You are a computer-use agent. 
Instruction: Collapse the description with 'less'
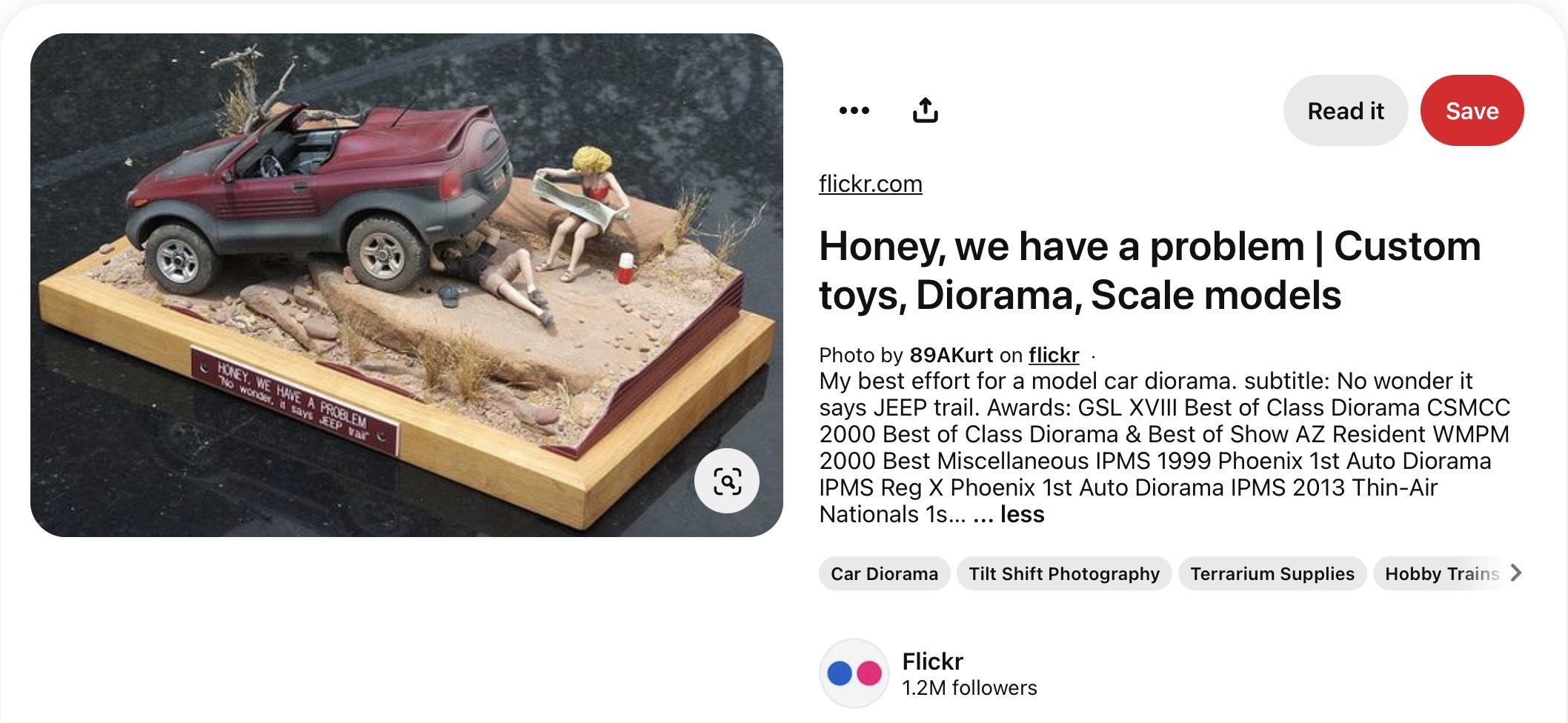[1022, 514]
